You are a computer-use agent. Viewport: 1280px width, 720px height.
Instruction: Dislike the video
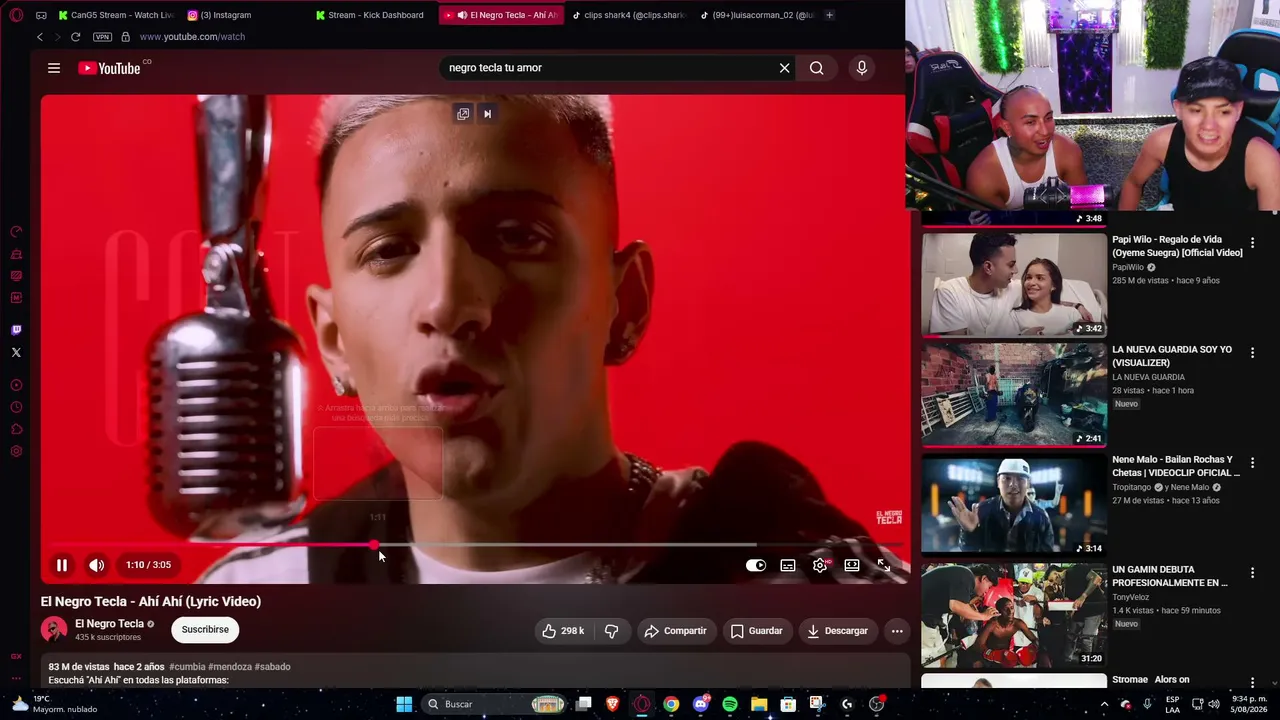612,631
